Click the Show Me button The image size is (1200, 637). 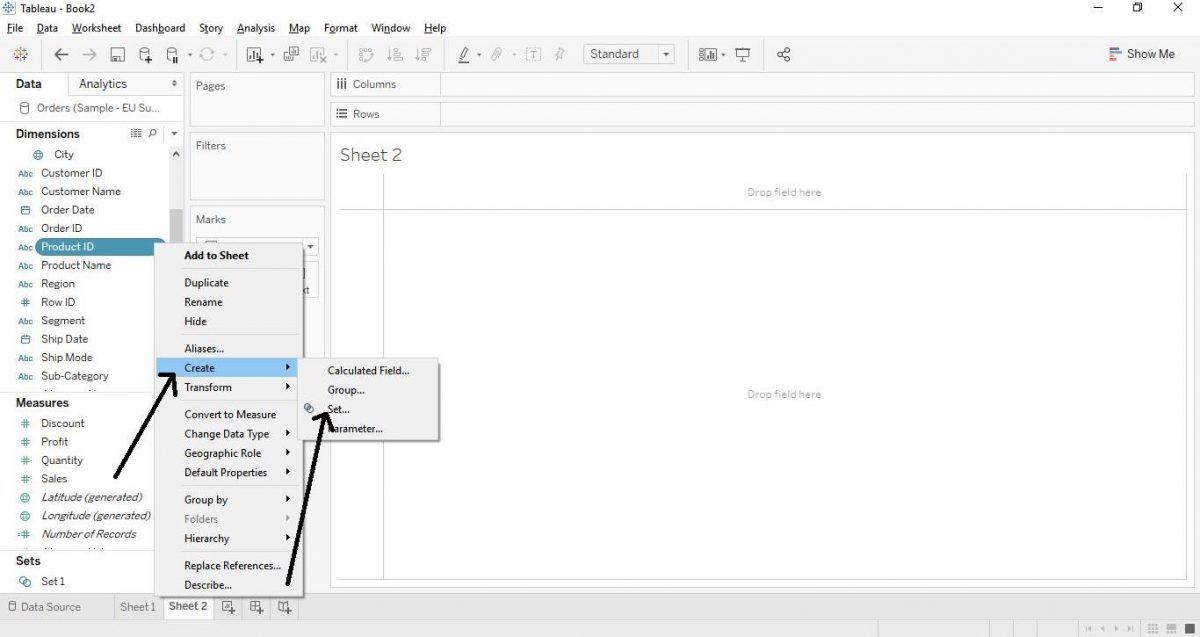click(1141, 54)
